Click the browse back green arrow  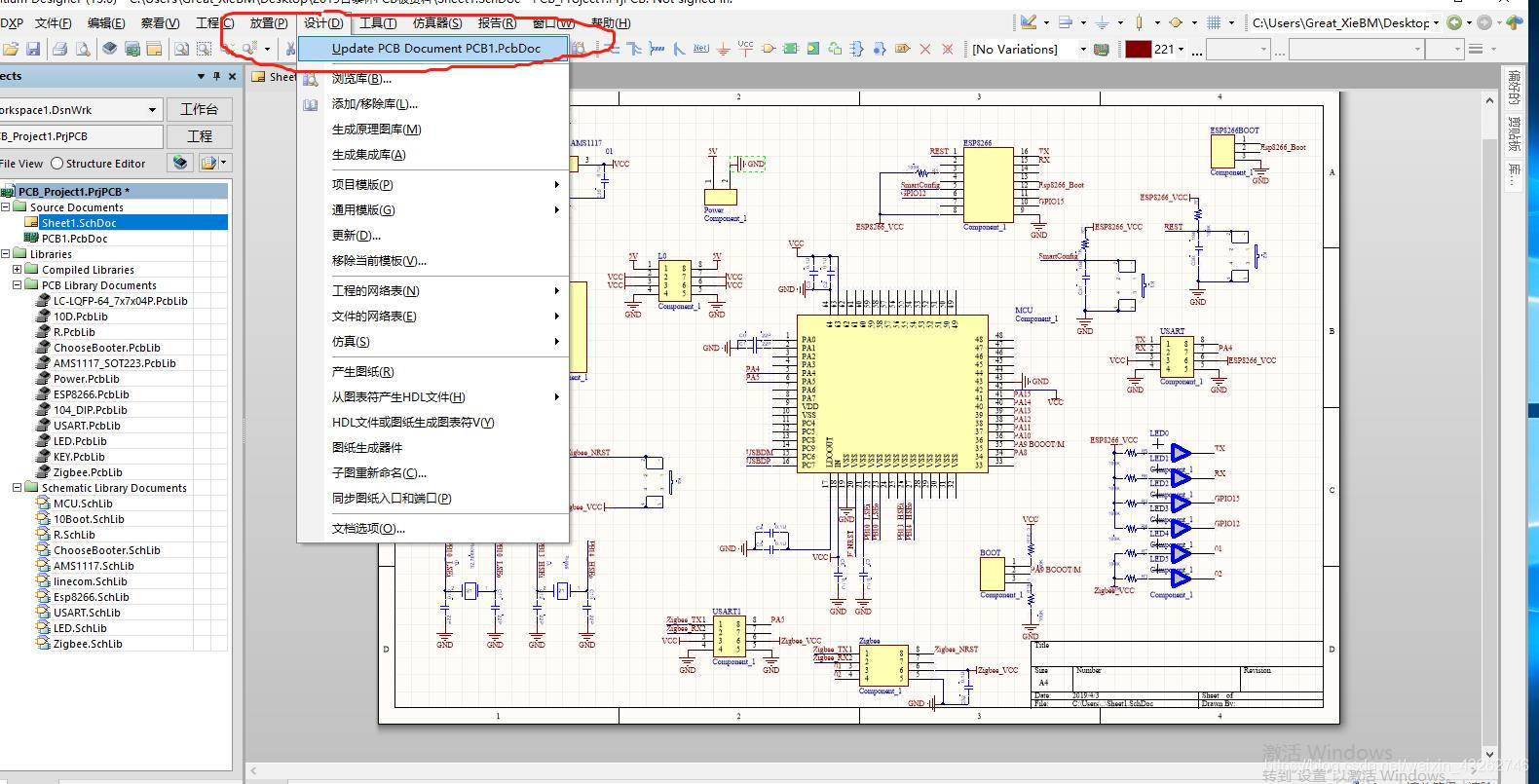[x=1454, y=21]
